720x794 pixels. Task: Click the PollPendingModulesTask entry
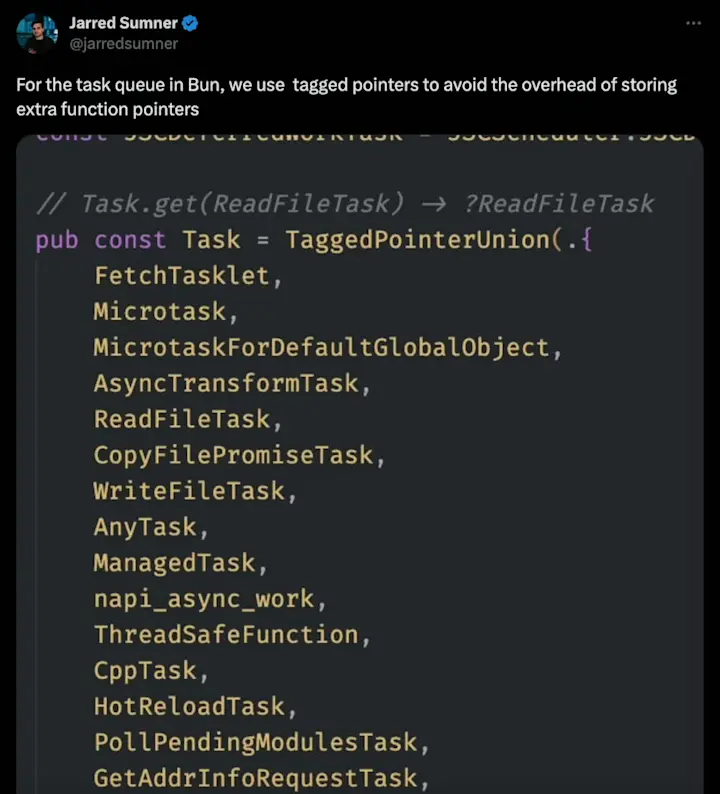click(256, 742)
